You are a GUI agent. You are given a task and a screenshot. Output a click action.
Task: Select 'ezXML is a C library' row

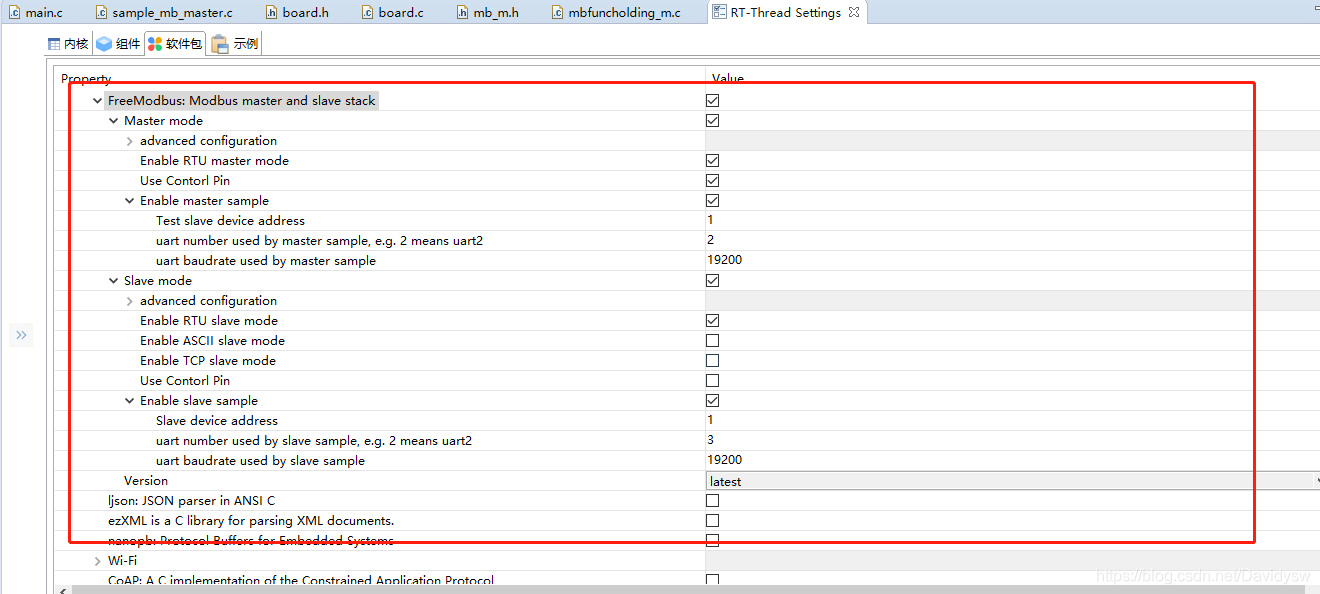251,521
